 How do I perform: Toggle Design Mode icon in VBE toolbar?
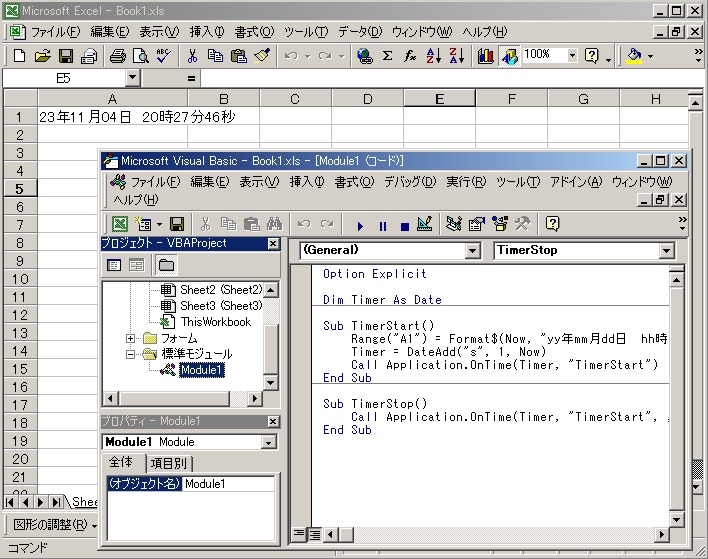(424, 224)
